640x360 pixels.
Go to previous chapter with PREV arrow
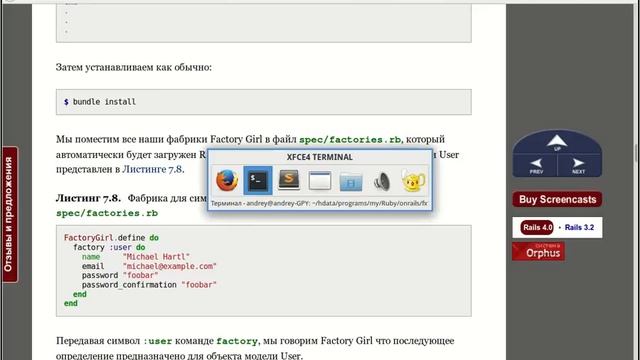(x=536, y=166)
